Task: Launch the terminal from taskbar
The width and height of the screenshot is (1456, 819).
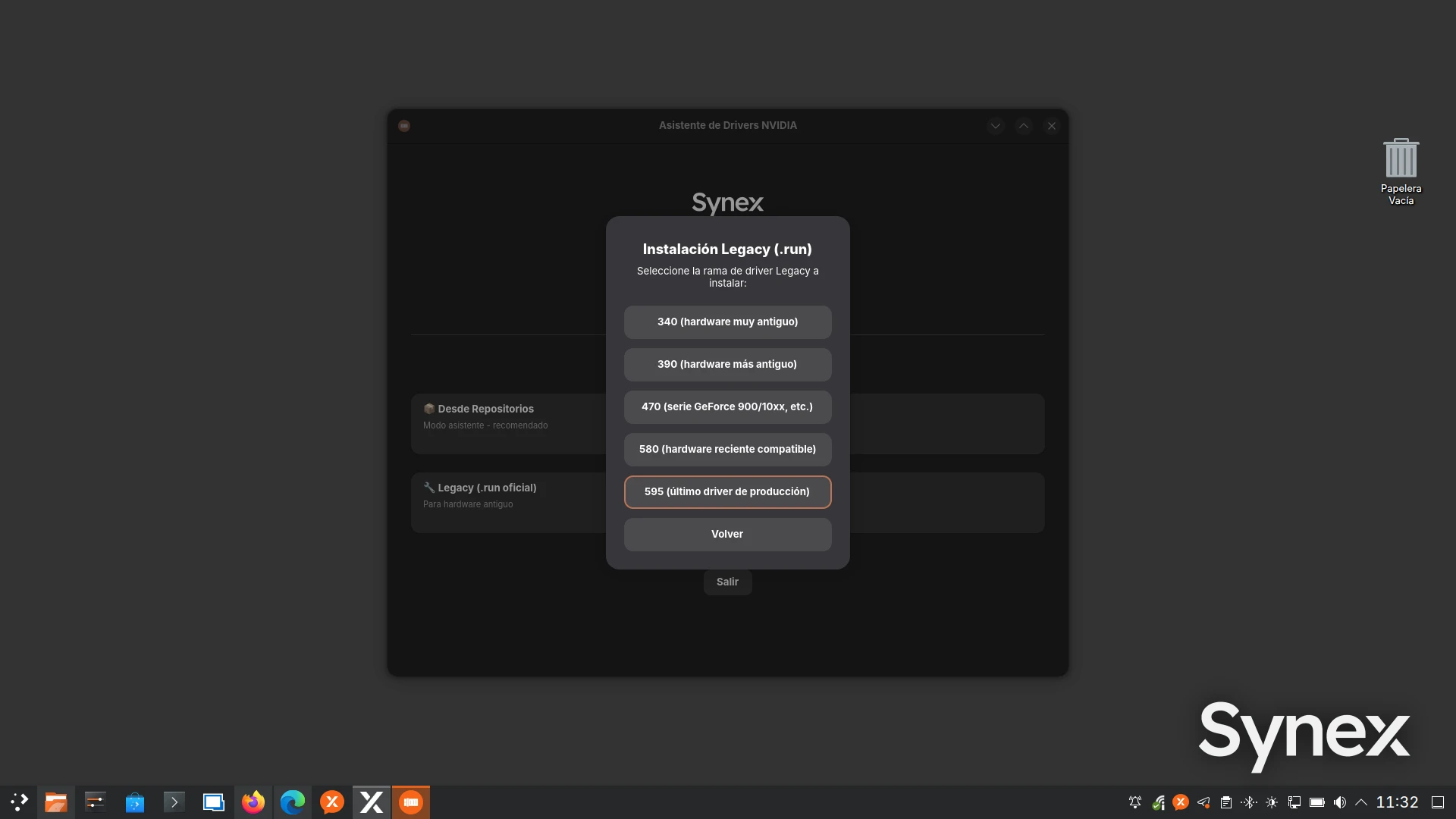Action: click(174, 802)
